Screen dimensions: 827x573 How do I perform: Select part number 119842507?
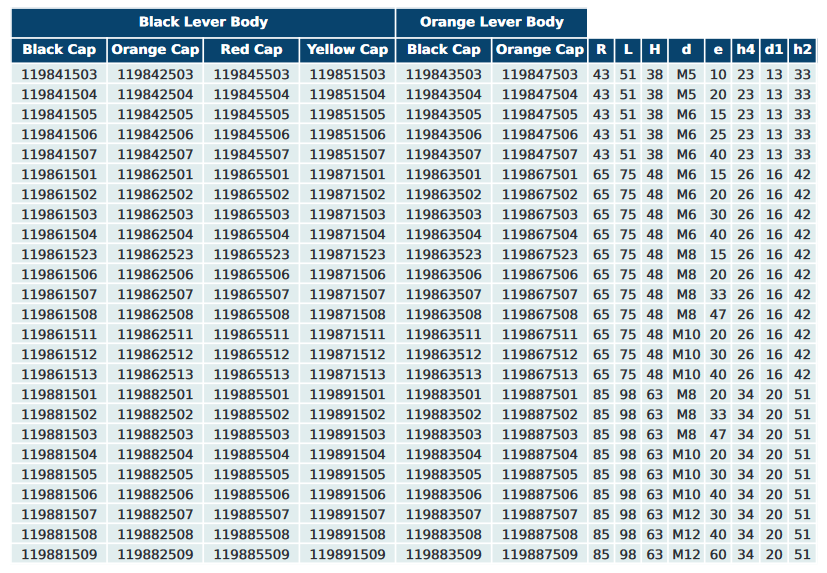155,155
